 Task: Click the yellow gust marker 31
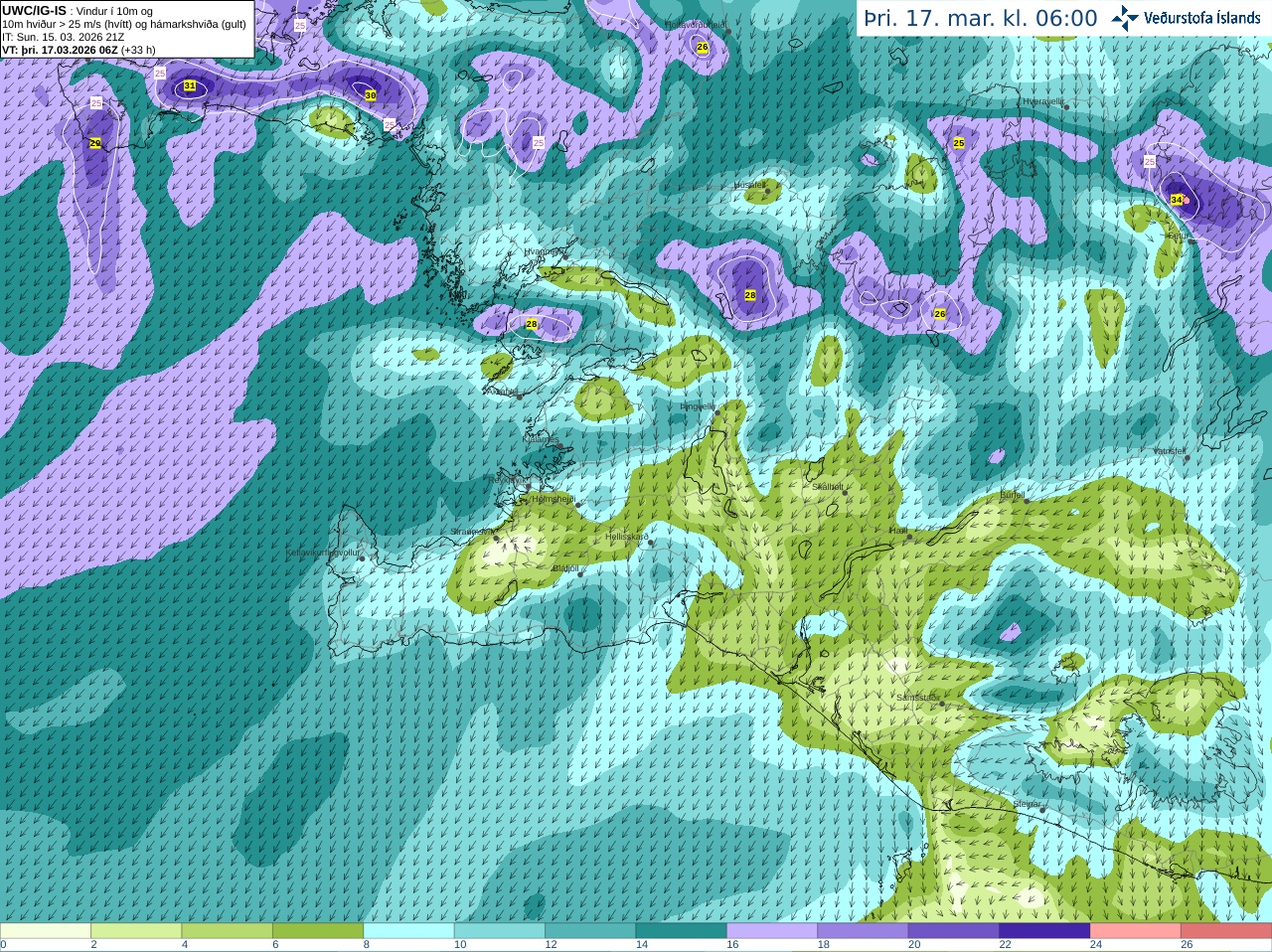click(190, 86)
